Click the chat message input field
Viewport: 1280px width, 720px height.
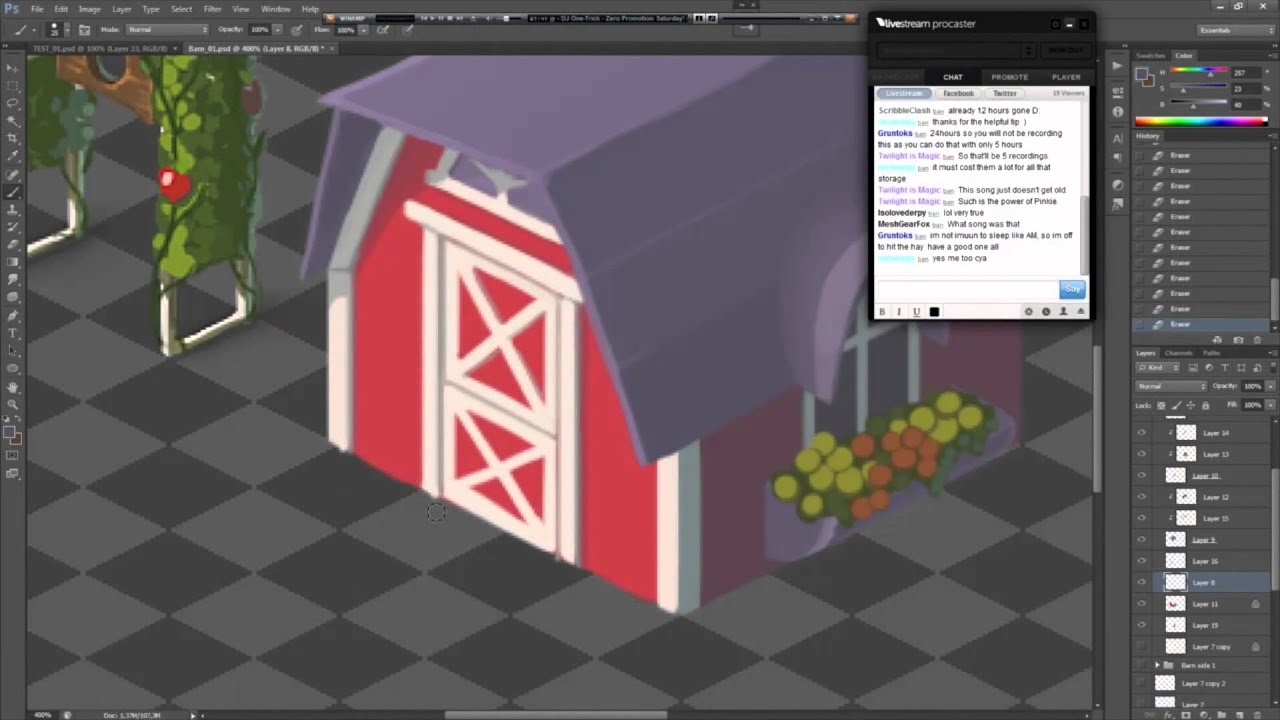tap(966, 289)
